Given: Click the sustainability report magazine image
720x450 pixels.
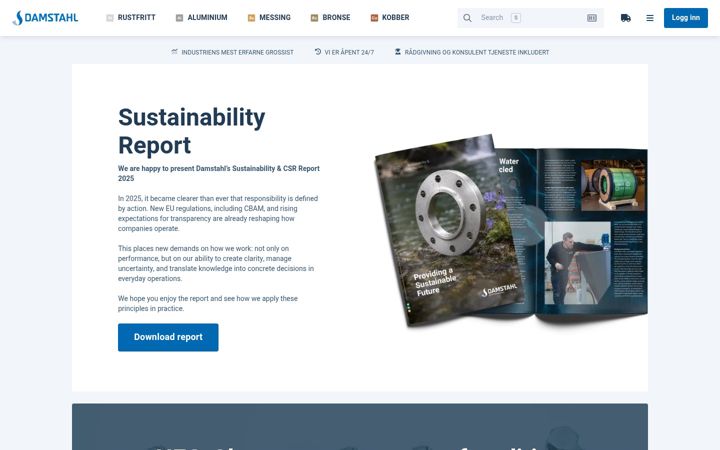Looking at the screenshot, I should point(511,231).
